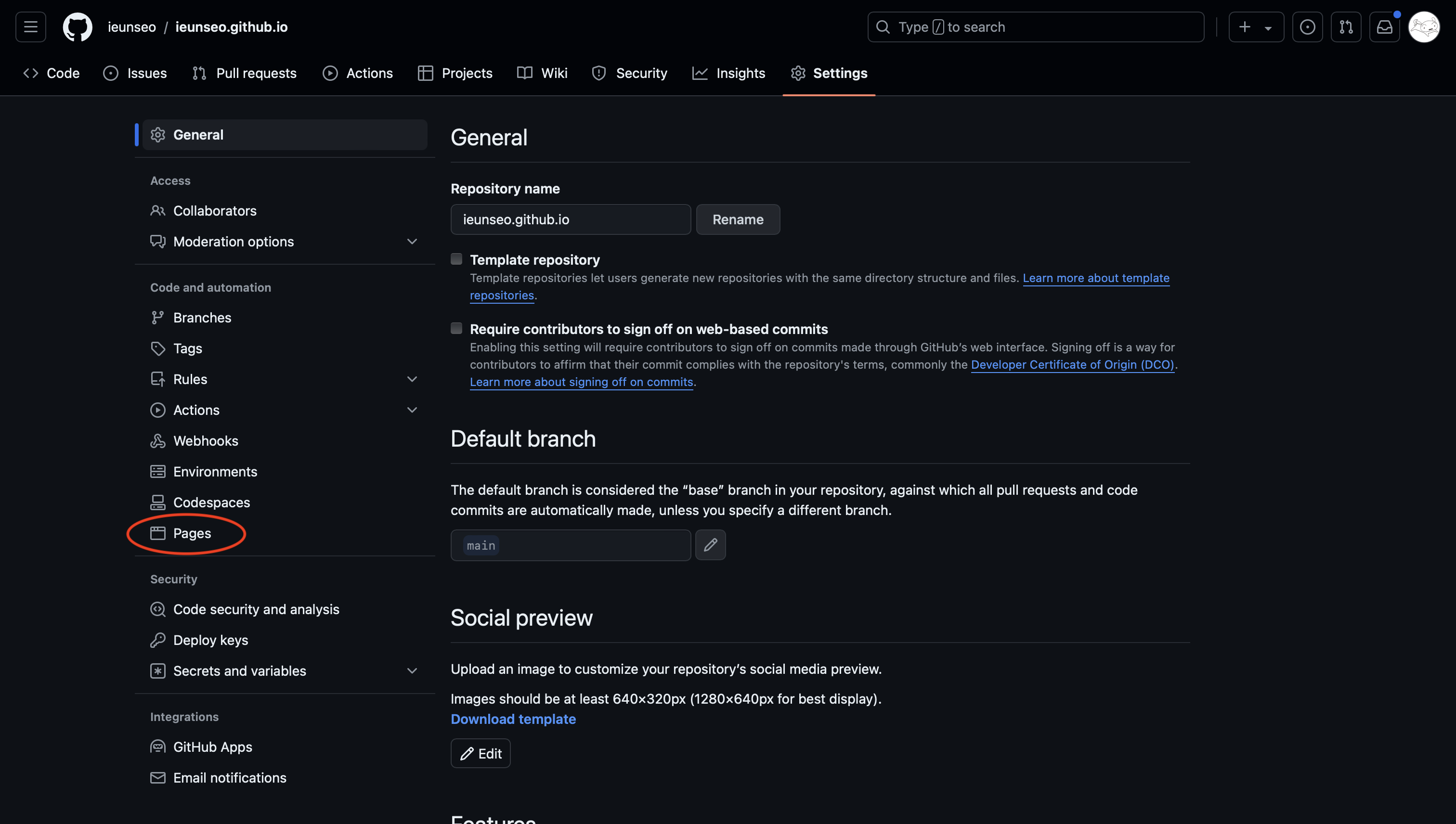The width and height of the screenshot is (1456, 824).
Task: Switch to the Code tab
Action: coord(52,73)
